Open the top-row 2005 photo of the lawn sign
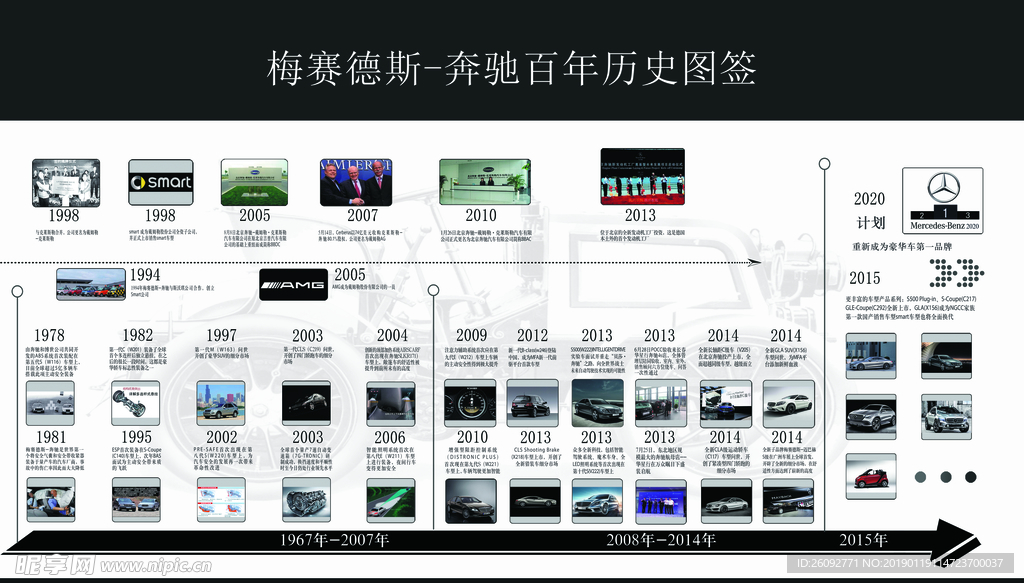This screenshot has width=1024, height=583. click(254, 182)
